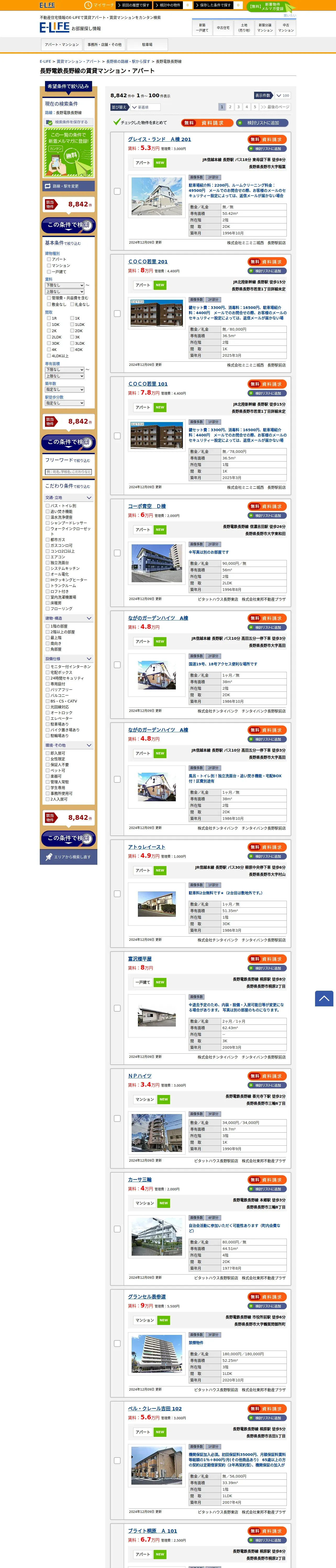Switch to 駐車場 tab
This screenshot has height=1568, width=336.
(x=147, y=44)
